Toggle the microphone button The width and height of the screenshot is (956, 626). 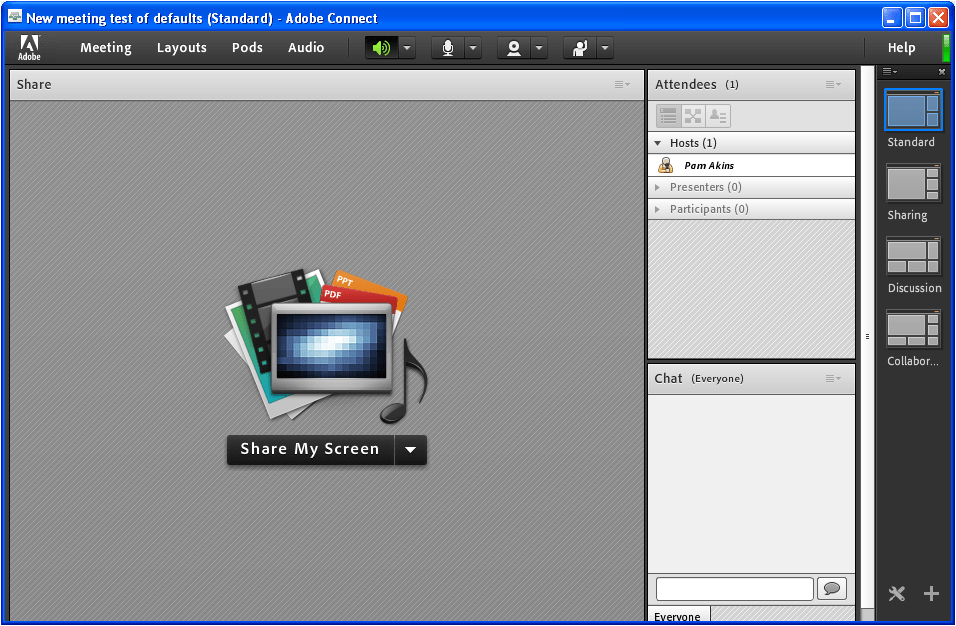[x=448, y=48]
